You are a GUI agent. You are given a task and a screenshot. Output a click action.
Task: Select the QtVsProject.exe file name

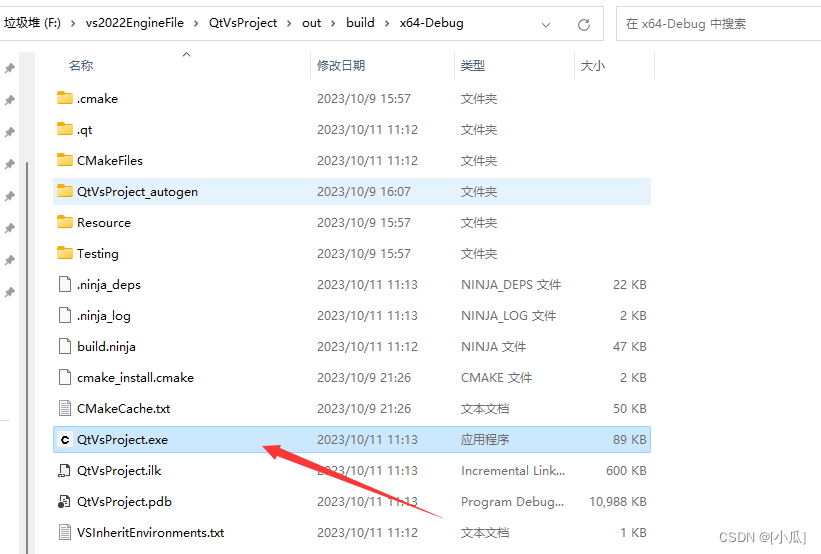click(123, 440)
